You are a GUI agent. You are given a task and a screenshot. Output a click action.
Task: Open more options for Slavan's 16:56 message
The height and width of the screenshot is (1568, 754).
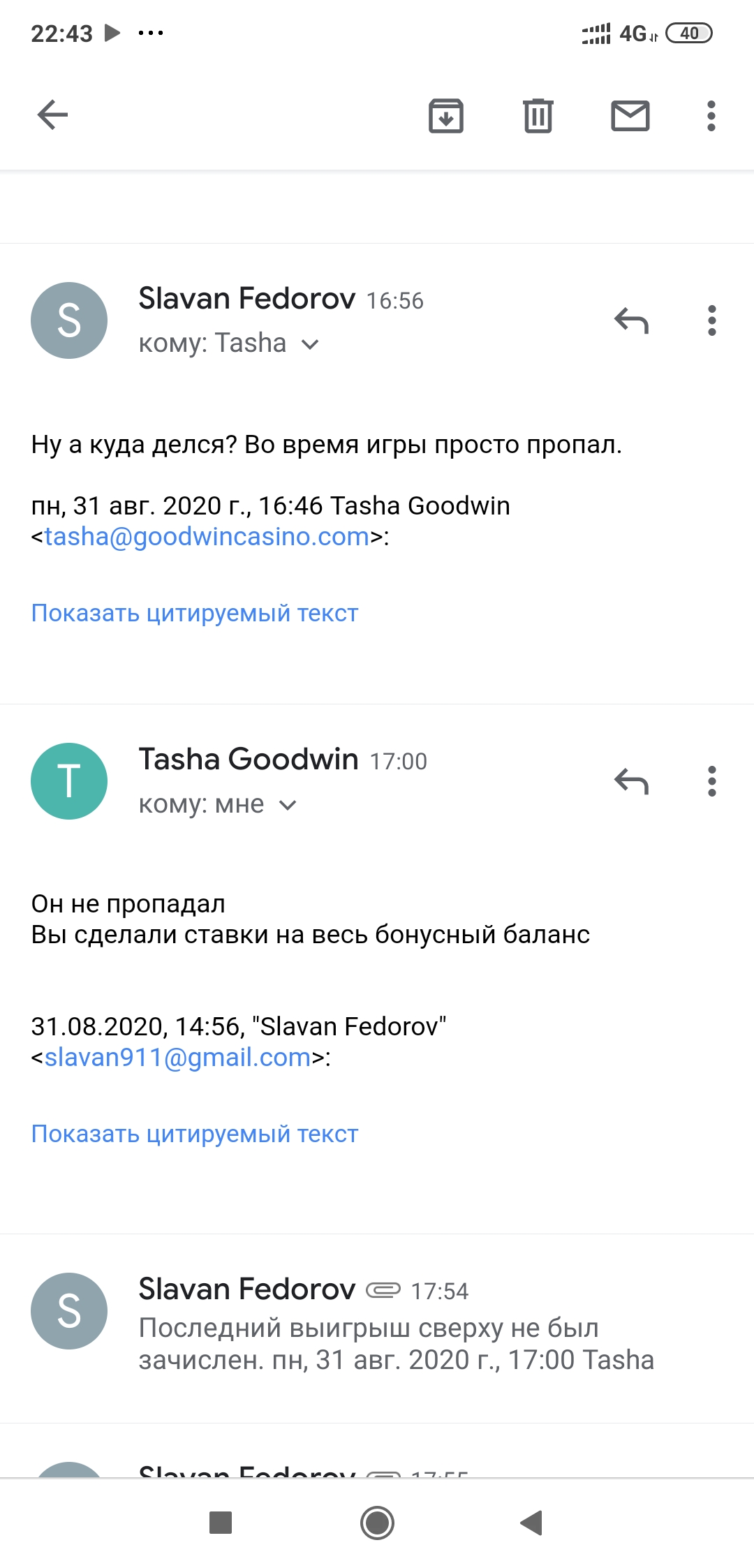(x=712, y=320)
